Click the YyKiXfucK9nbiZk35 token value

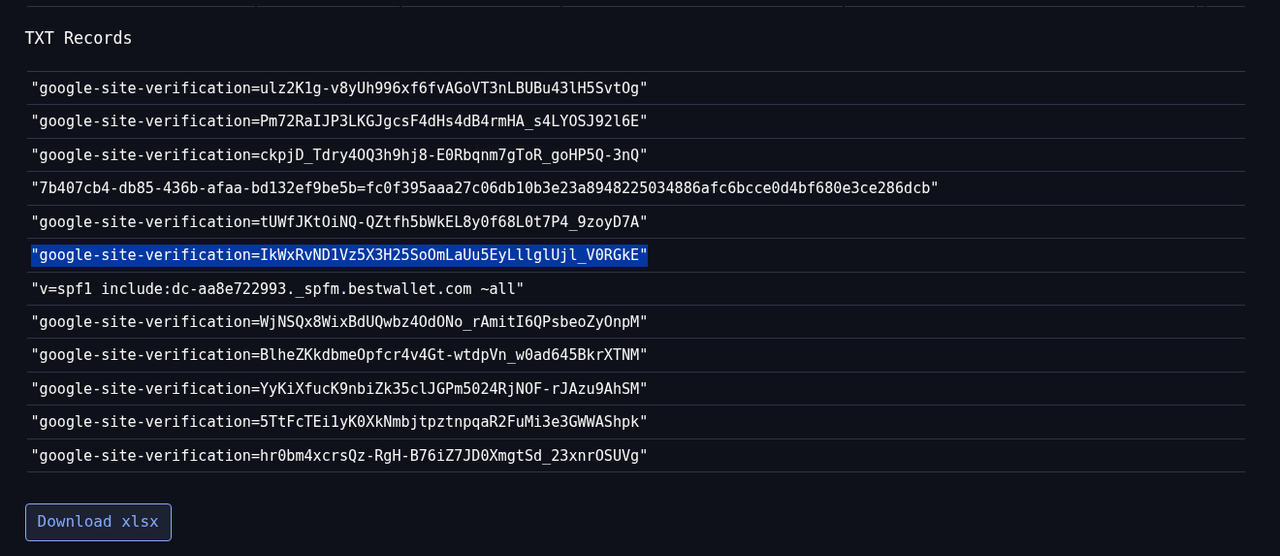click(x=448, y=389)
